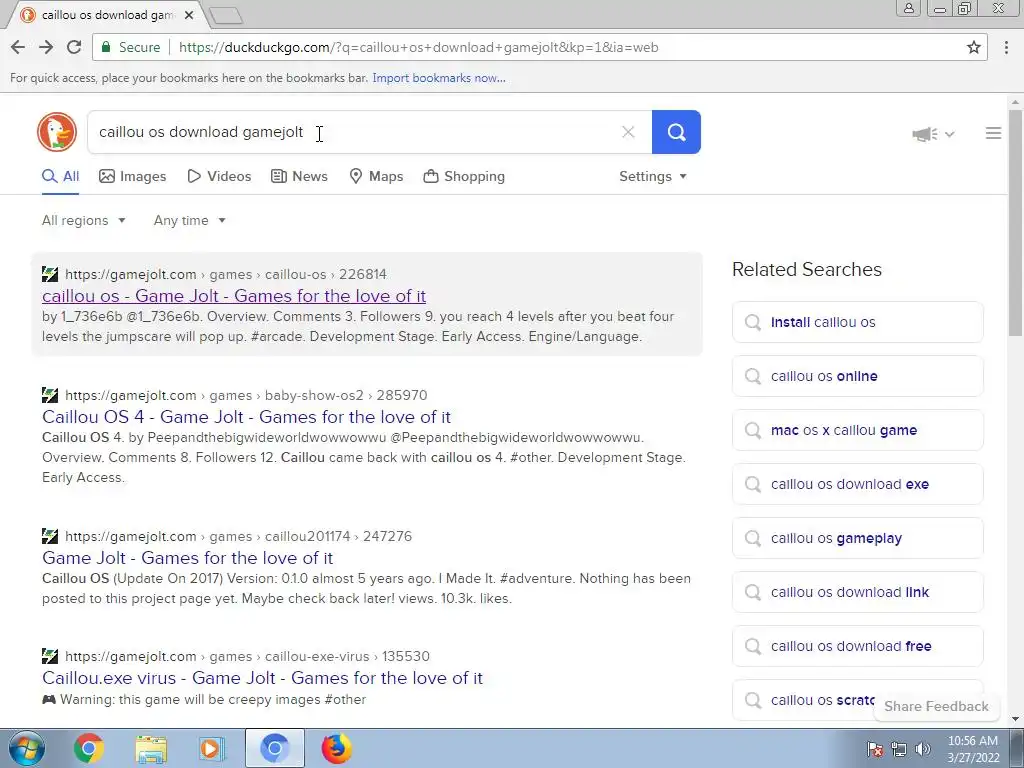The image size is (1024, 768).
Task: Switch to the Shopping tab
Action: 464,176
